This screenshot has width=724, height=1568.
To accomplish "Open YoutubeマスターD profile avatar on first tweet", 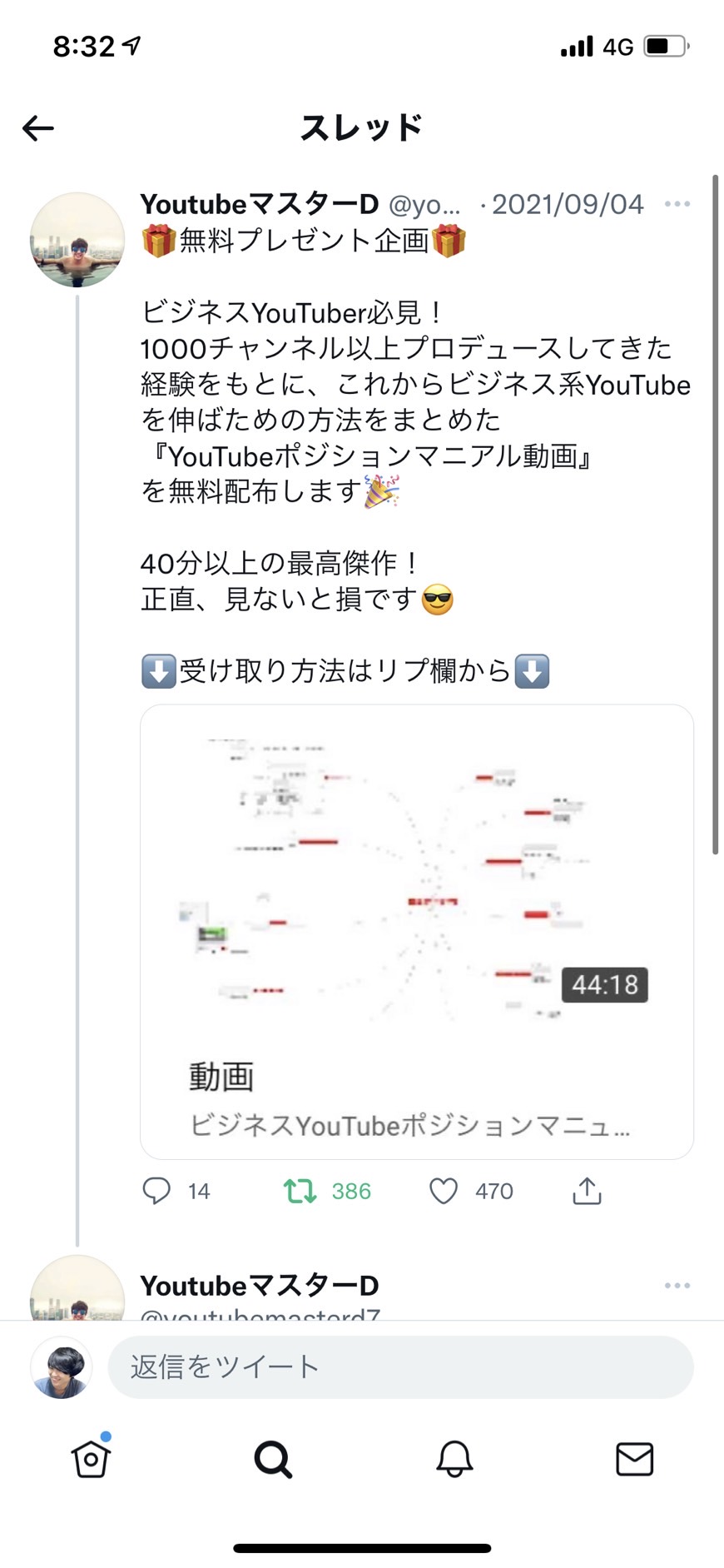I will [77, 241].
